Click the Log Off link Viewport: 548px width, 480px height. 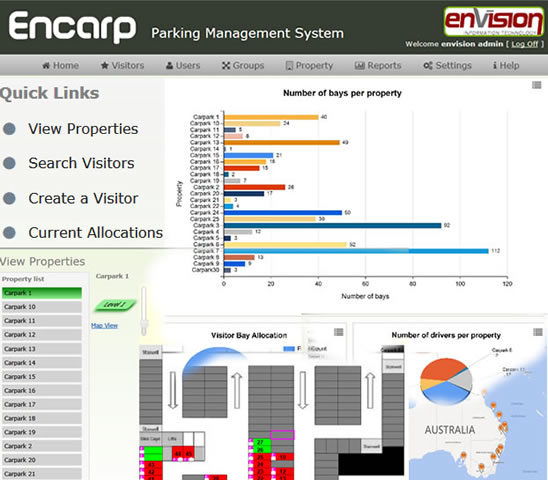point(525,44)
